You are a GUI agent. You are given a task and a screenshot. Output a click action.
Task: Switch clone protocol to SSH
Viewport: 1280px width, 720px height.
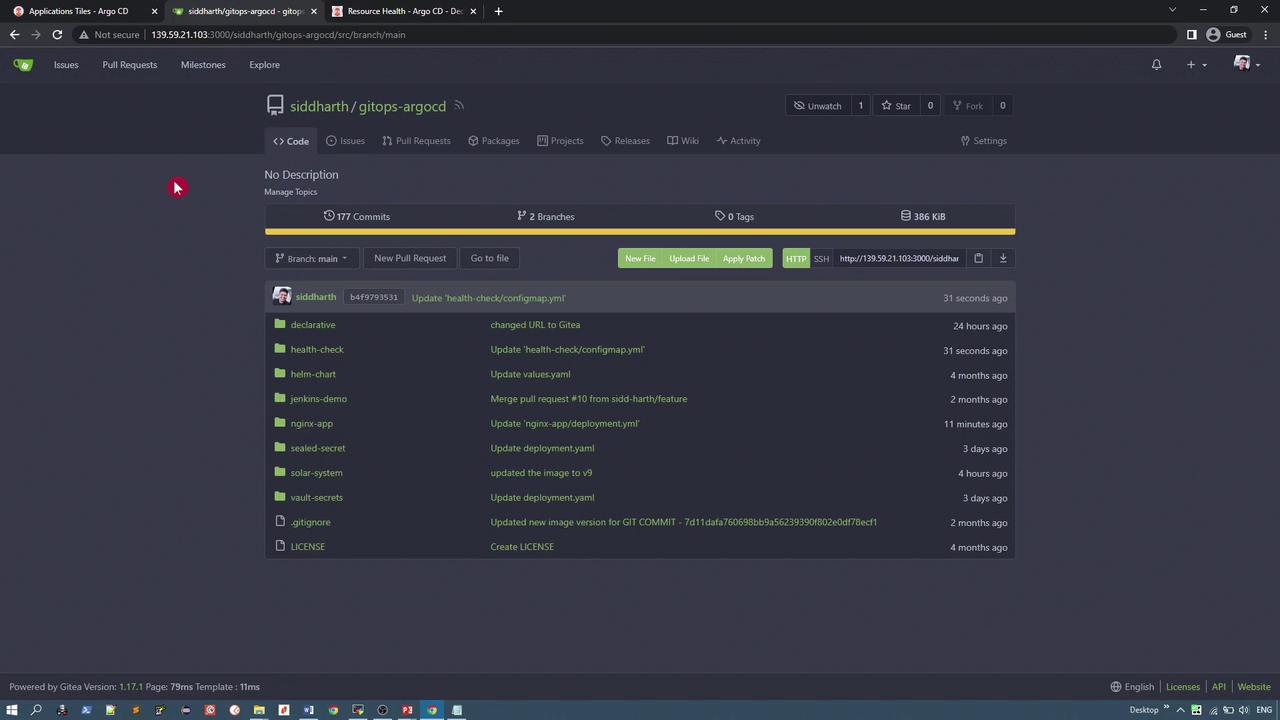(821, 259)
